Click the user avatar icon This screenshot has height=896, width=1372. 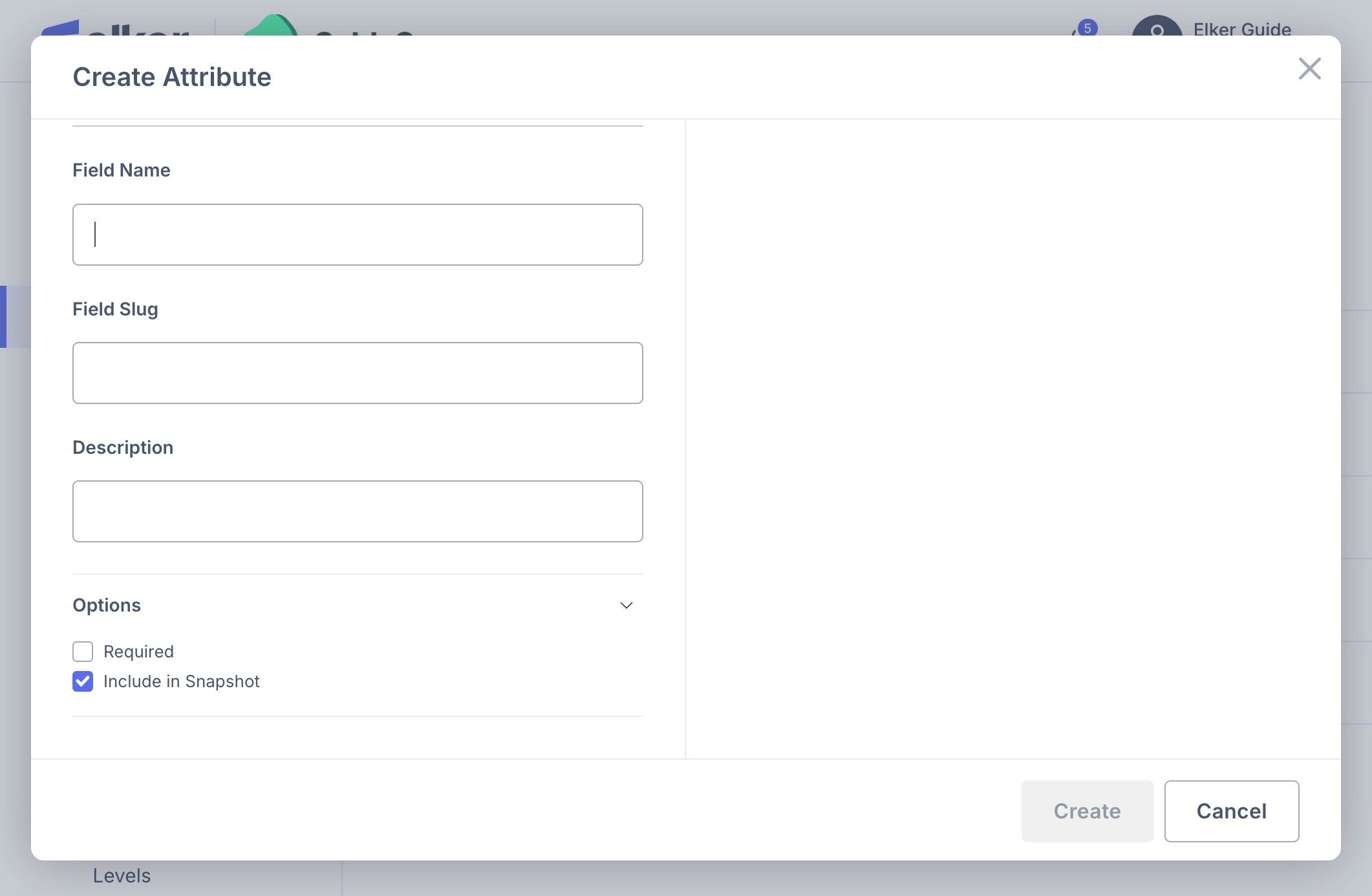point(1156,27)
